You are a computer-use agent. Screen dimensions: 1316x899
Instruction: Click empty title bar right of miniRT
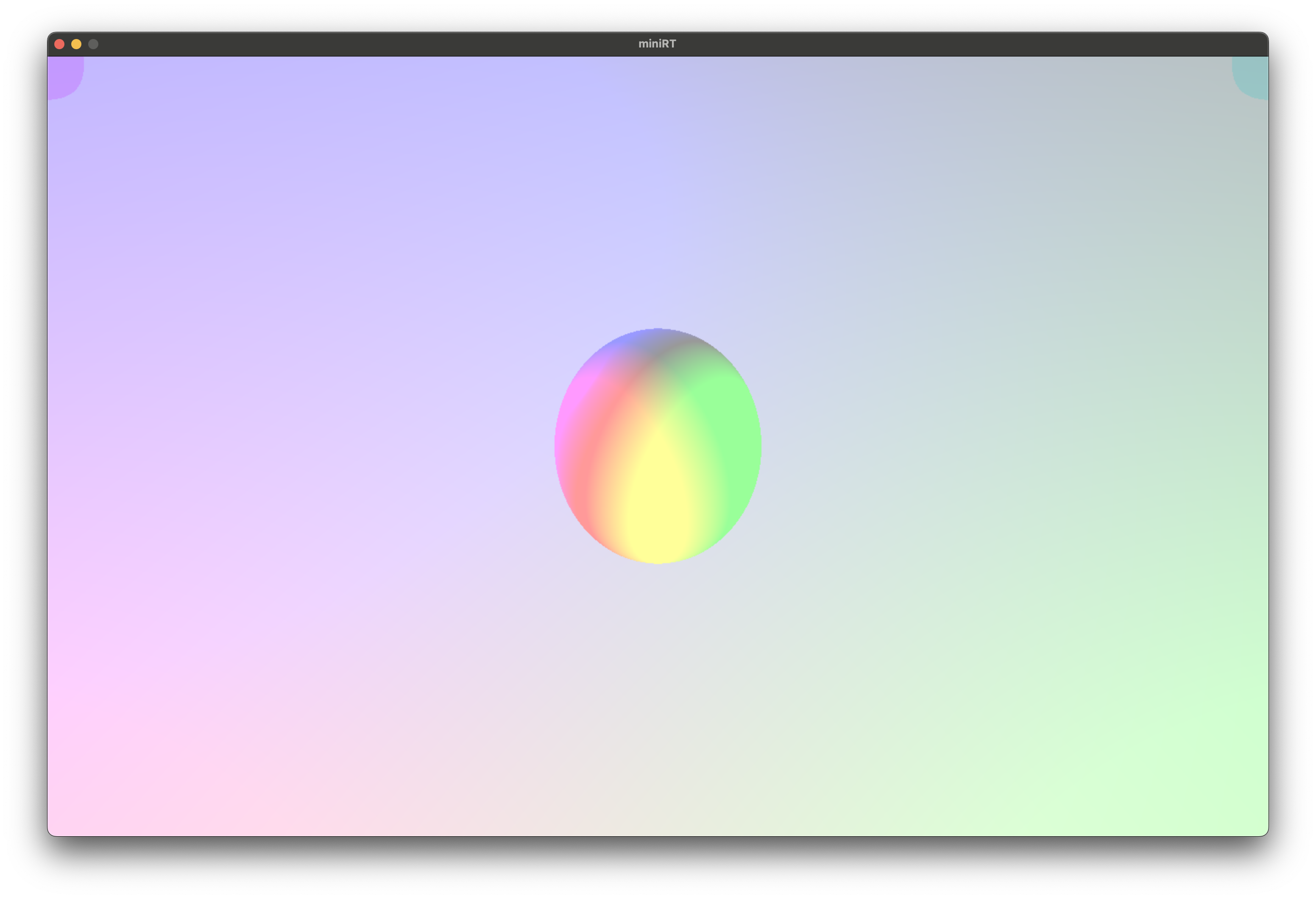(x=963, y=44)
